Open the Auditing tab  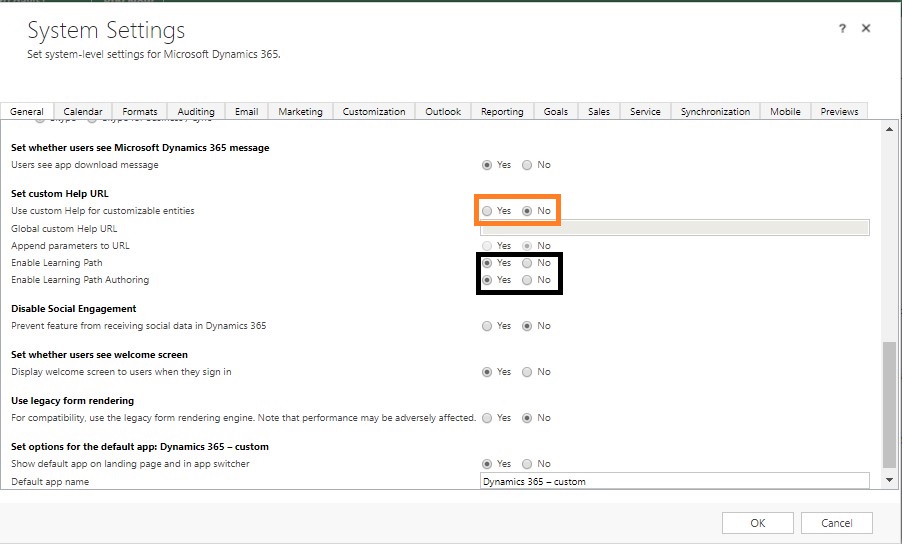[x=196, y=111]
